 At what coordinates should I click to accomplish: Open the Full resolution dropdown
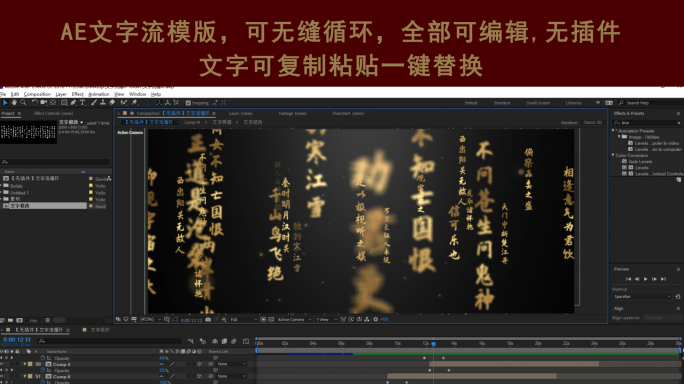243,319
